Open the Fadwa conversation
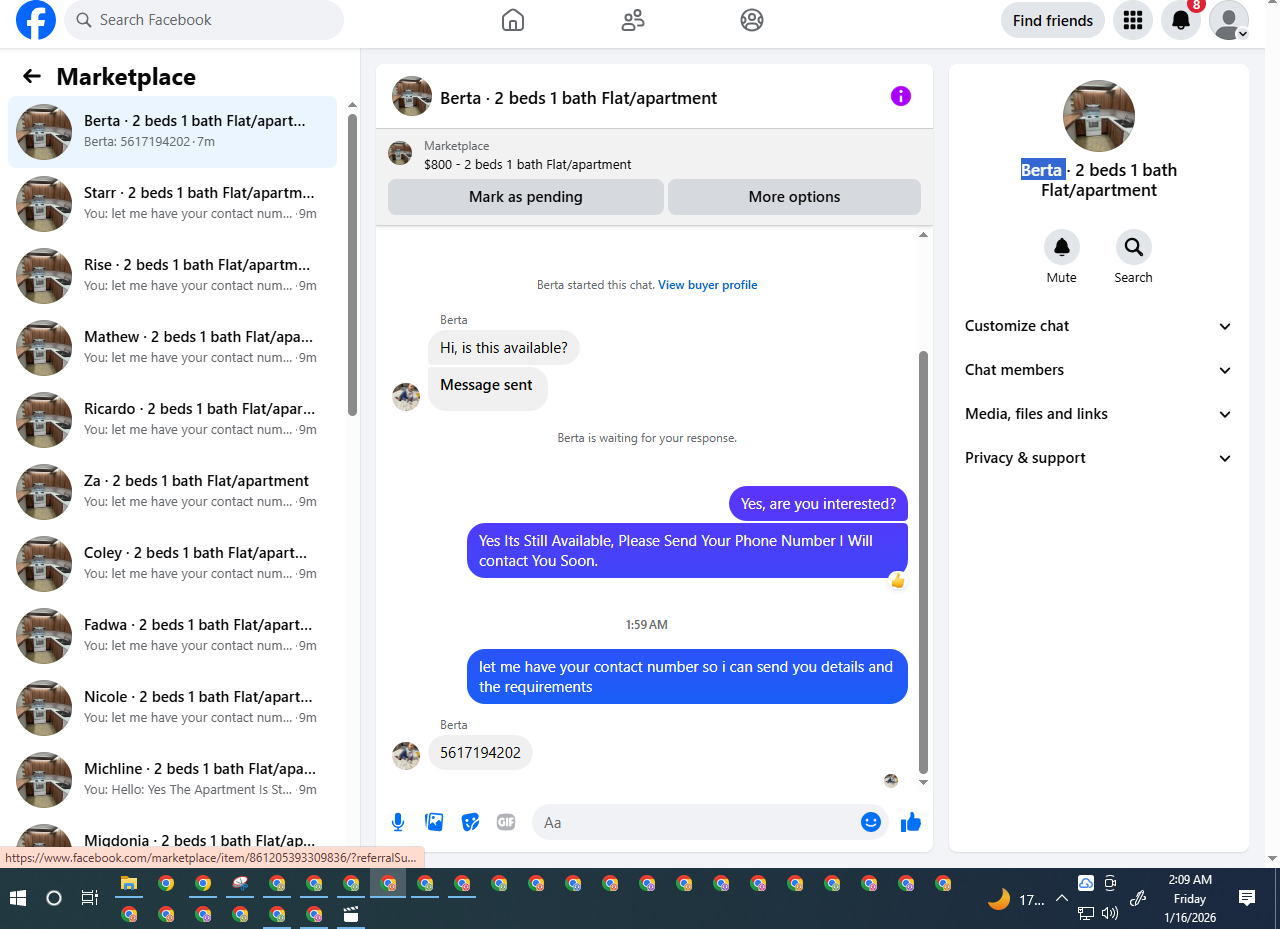This screenshot has height=929, width=1280. (172, 636)
